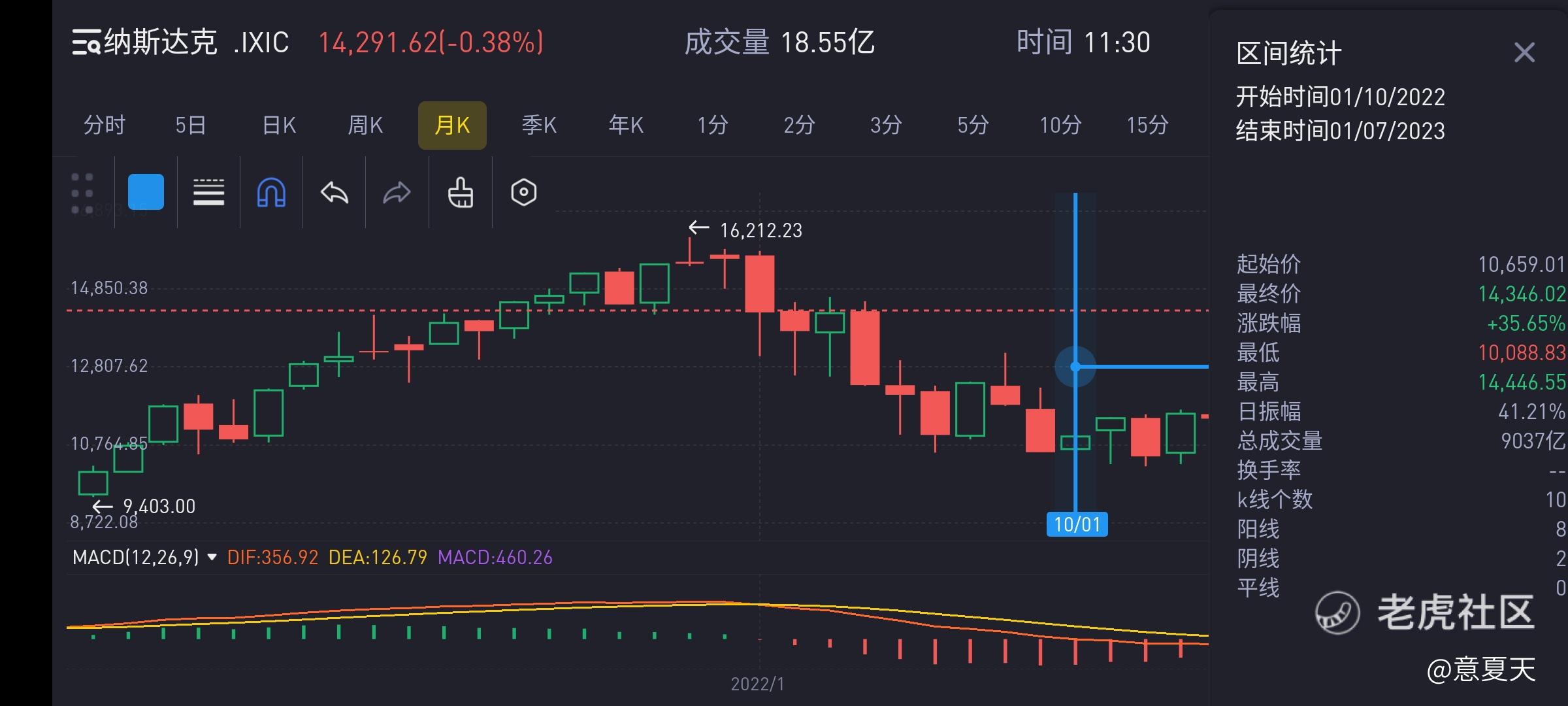This screenshot has width=1568, height=706.
Task: Click the 总成交量 value 9037亿
Action: tap(1533, 441)
